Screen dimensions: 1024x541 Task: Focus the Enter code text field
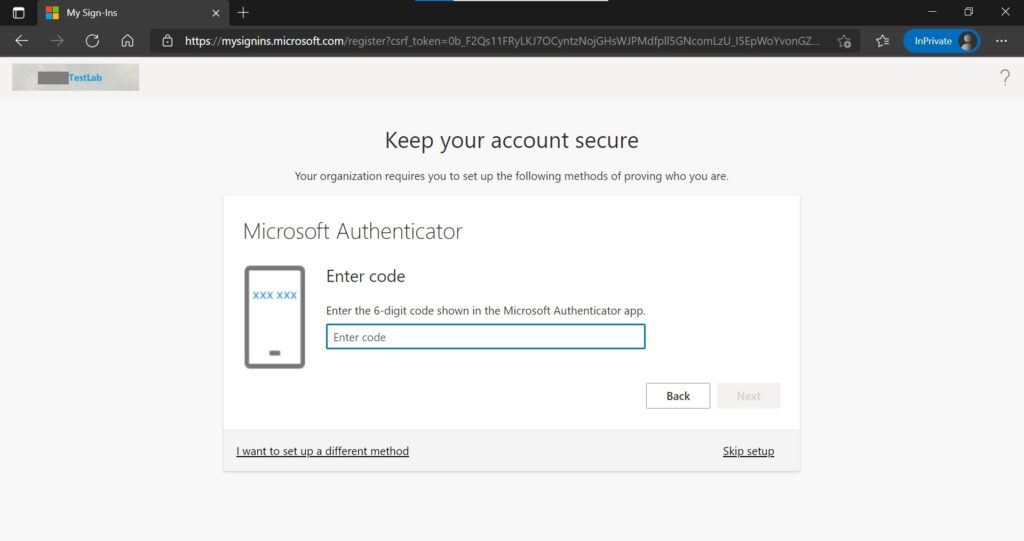[485, 338]
